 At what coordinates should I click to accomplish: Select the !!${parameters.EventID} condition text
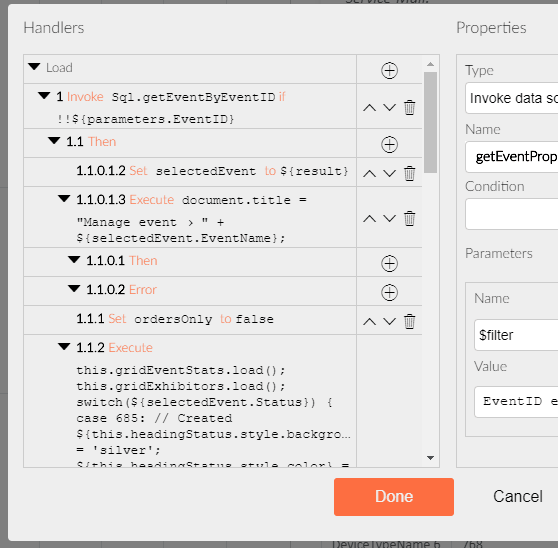pos(146,119)
